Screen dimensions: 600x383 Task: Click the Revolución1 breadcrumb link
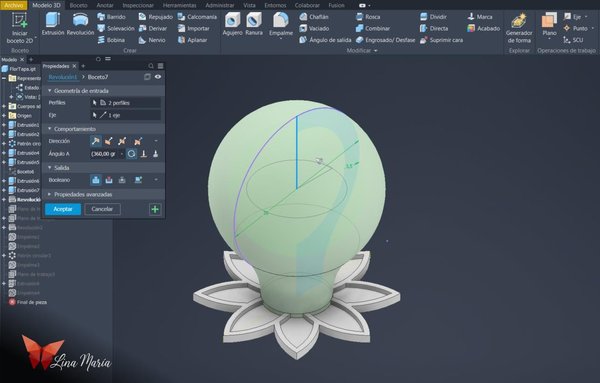[x=62, y=77]
